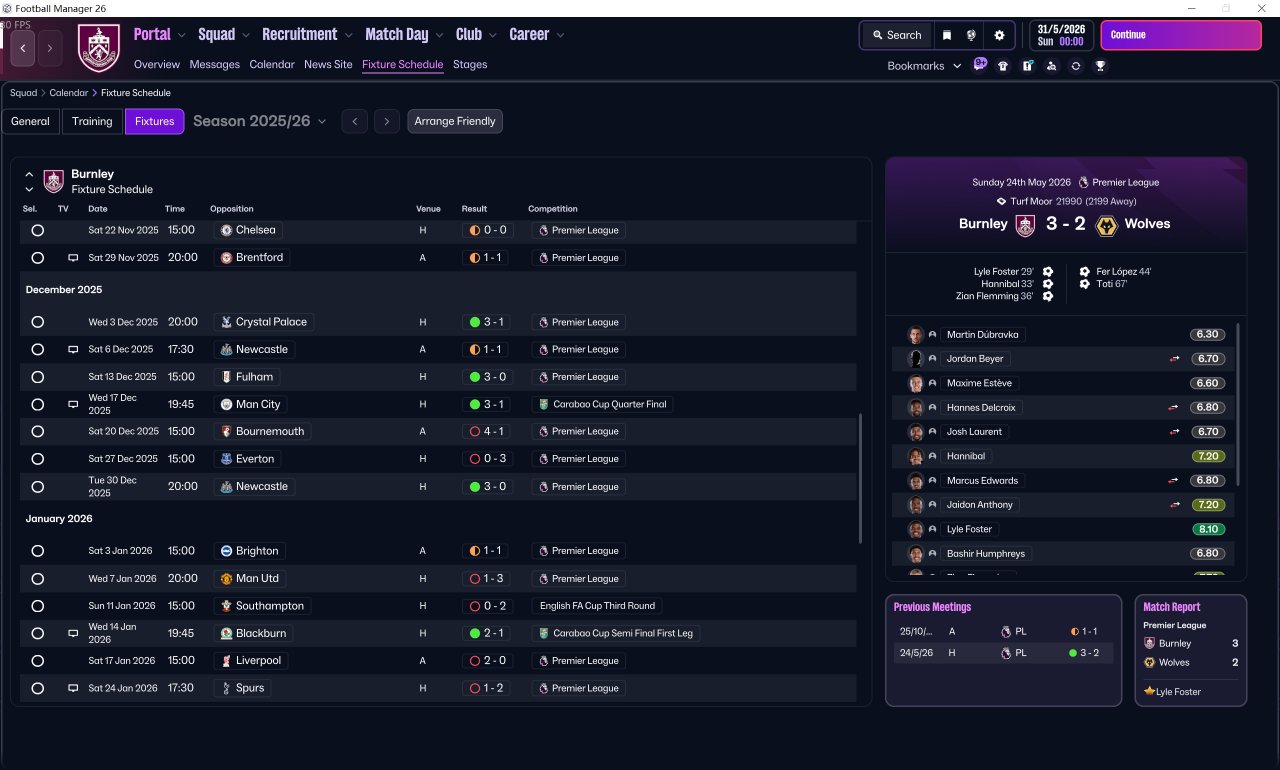This screenshot has height=770, width=1280.
Task: Click the goal icon next to Lyle Foster 29'
Action: [x=1048, y=272]
